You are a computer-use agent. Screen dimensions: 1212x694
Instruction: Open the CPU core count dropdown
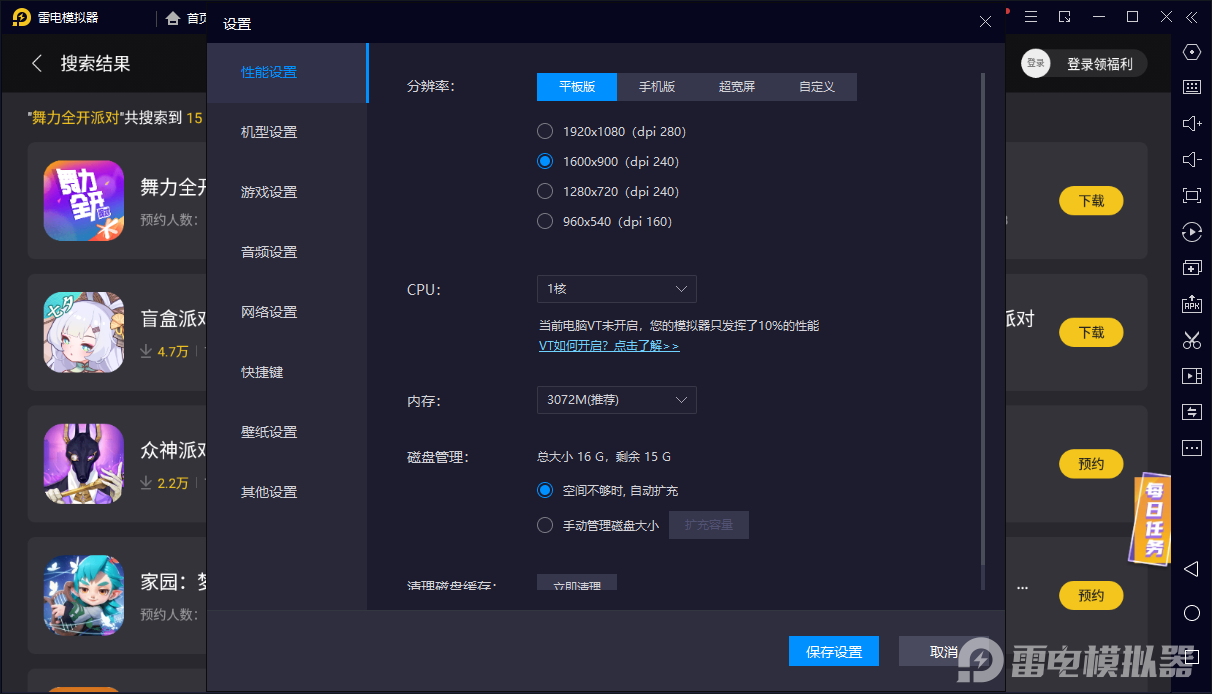[x=616, y=289]
